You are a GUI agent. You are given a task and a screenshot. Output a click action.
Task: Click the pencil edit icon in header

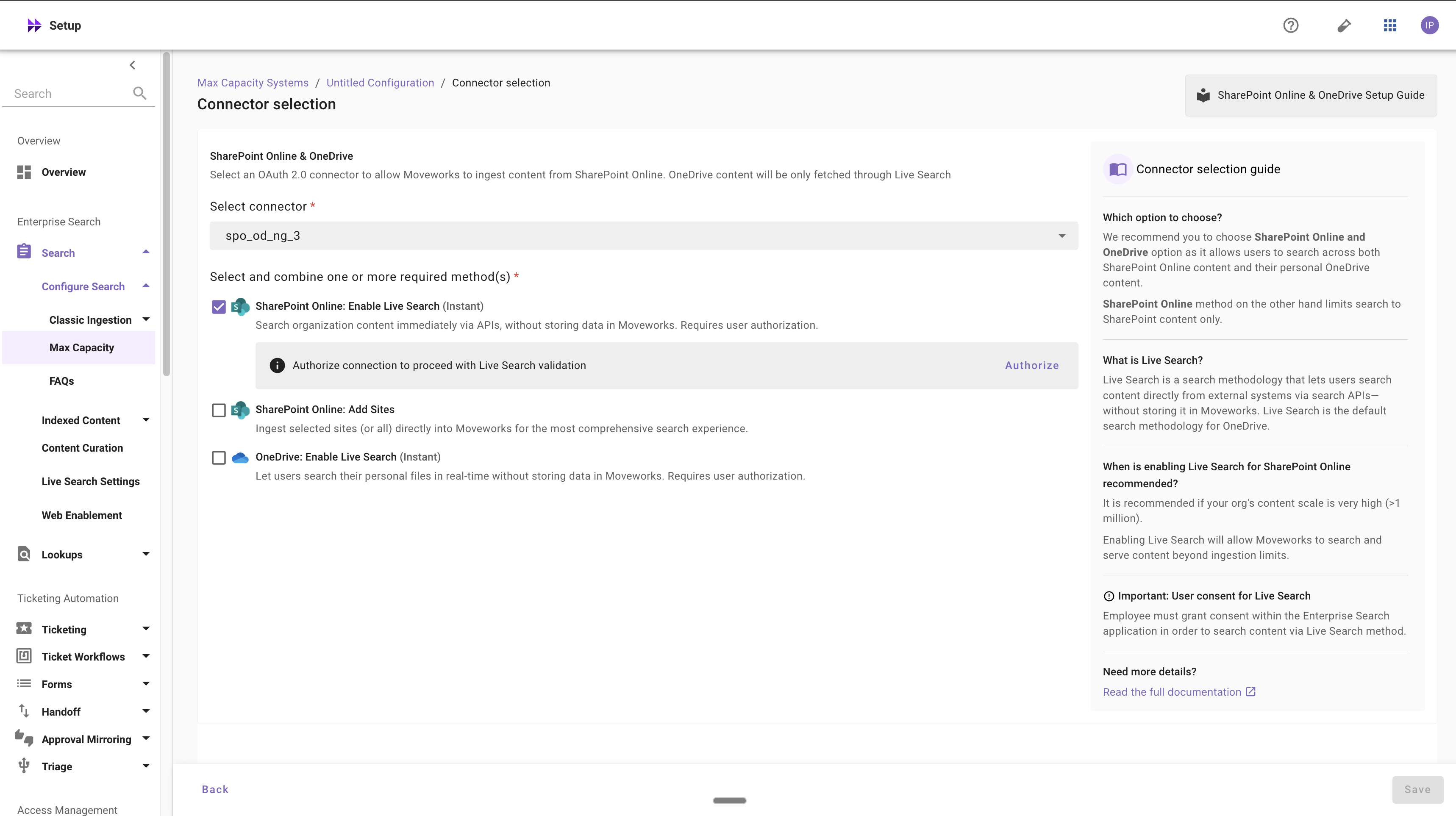click(1344, 25)
